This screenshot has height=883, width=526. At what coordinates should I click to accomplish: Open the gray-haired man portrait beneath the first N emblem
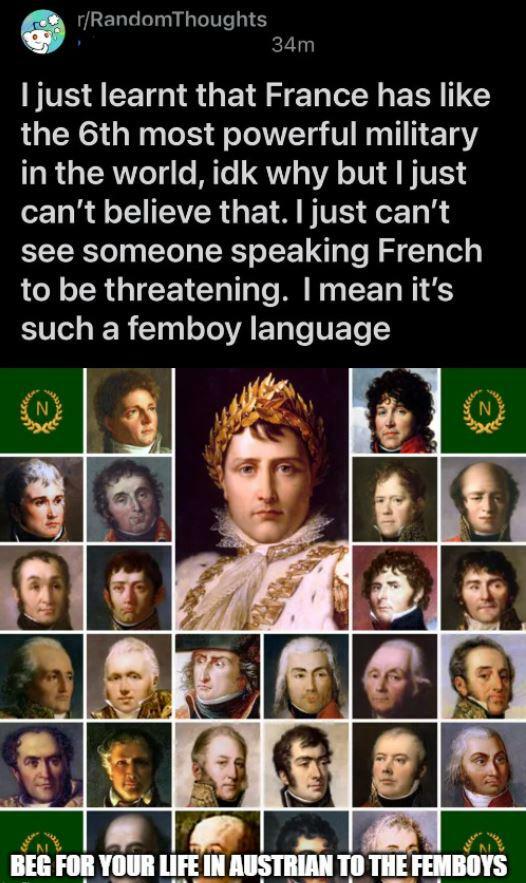click(41, 499)
